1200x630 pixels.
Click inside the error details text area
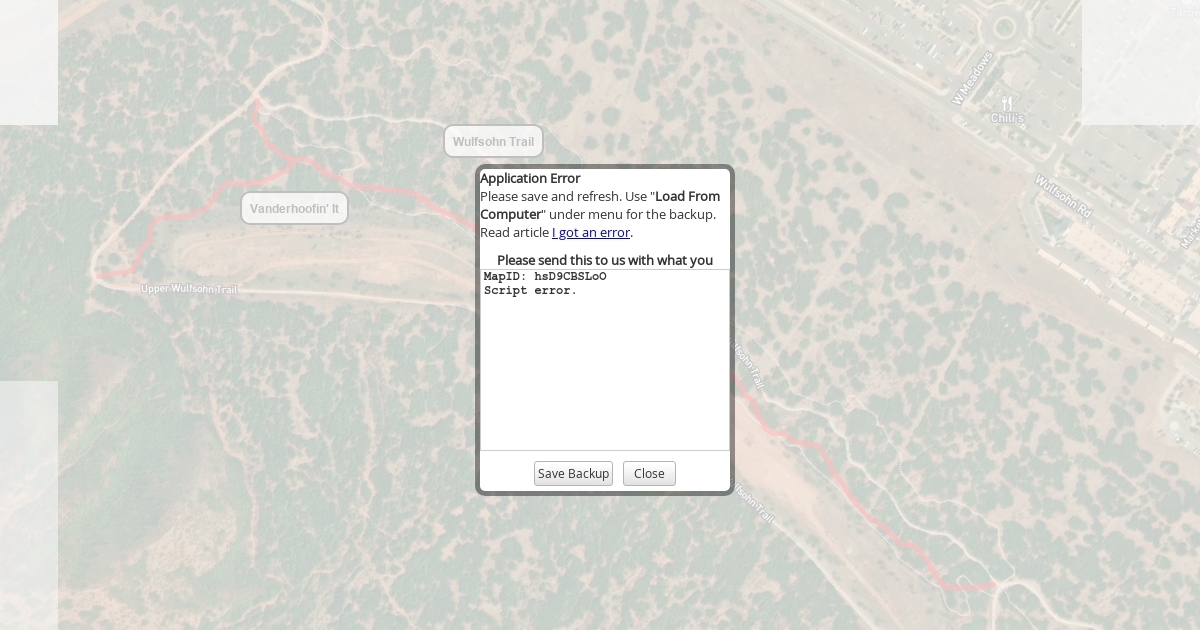[605, 360]
